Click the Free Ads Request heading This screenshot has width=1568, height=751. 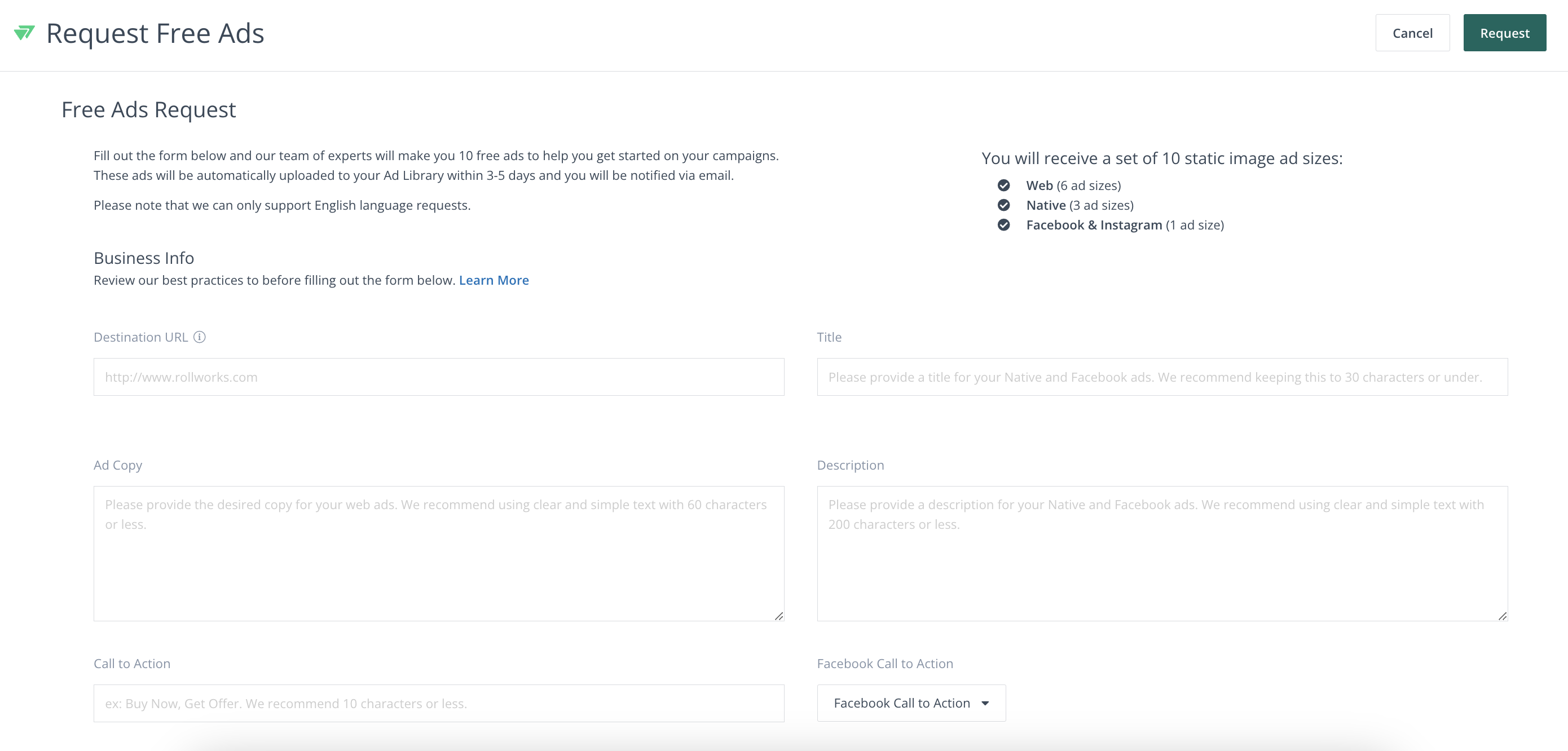click(x=148, y=110)
